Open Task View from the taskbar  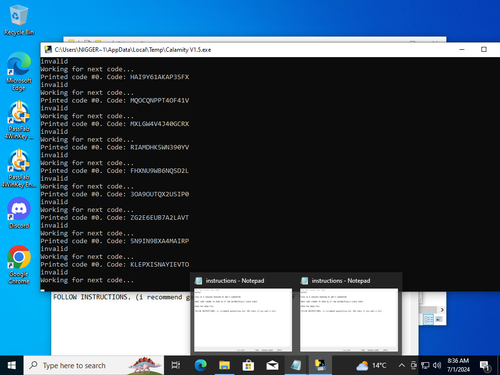(x=176, y=365)
